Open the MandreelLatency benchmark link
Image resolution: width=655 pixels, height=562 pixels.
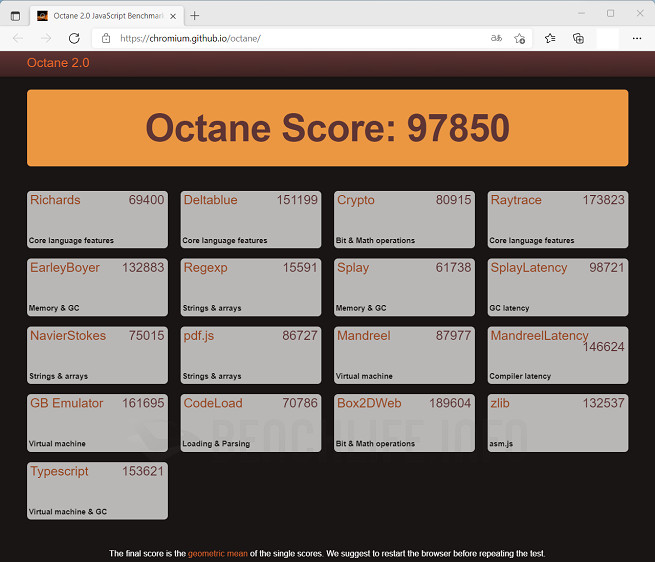(539, 336)
